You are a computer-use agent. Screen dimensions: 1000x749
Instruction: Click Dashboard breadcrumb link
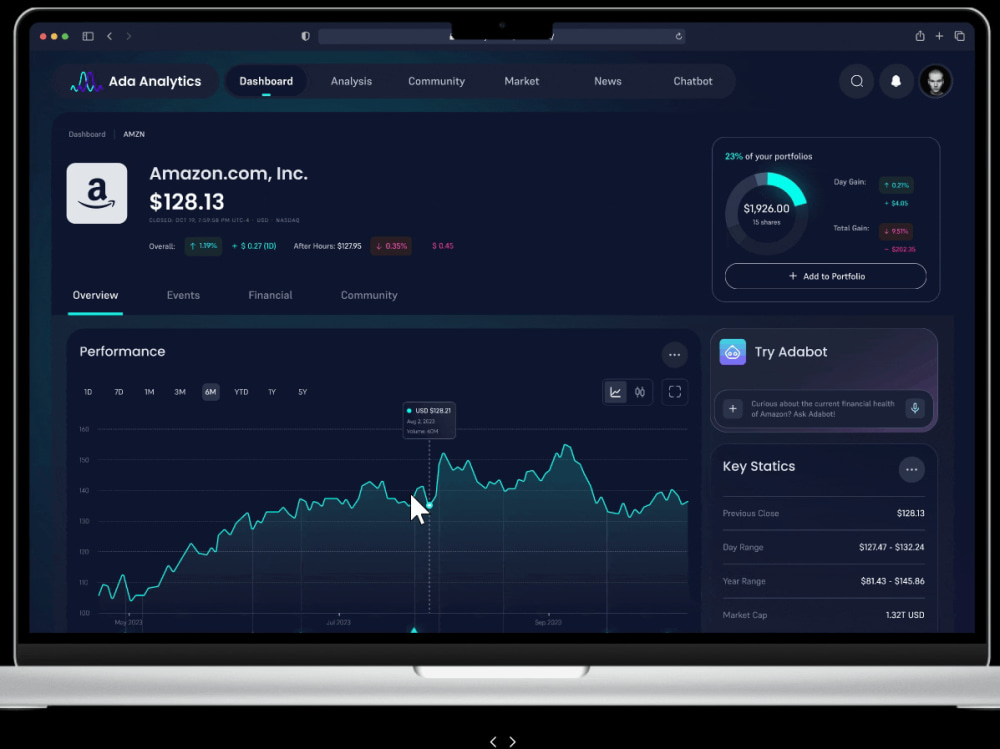pos(87,135)
